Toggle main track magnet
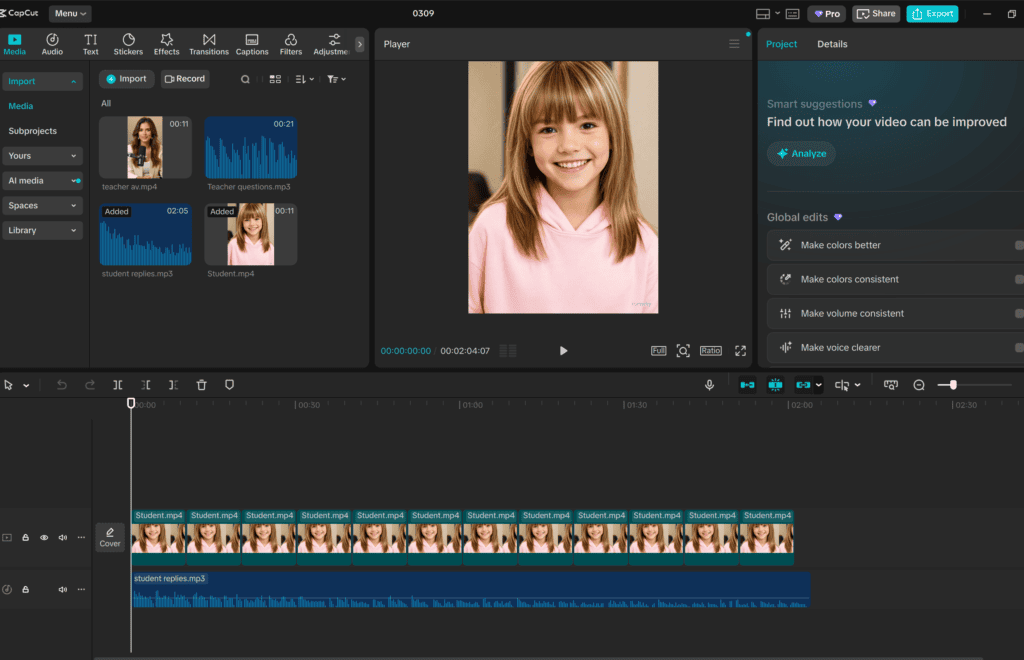The image size is (1024, 660). [x=747, y=385]
